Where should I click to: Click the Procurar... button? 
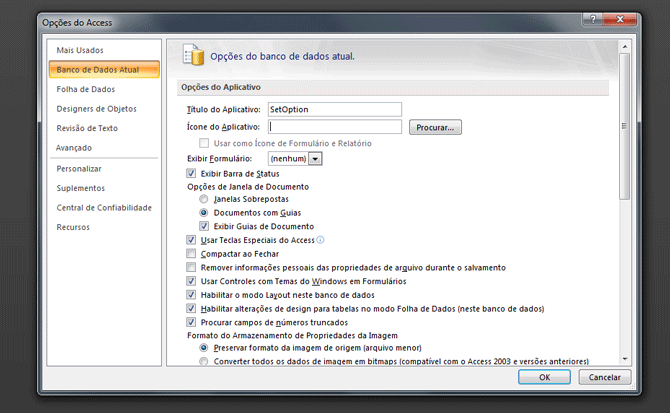point(435,127)
